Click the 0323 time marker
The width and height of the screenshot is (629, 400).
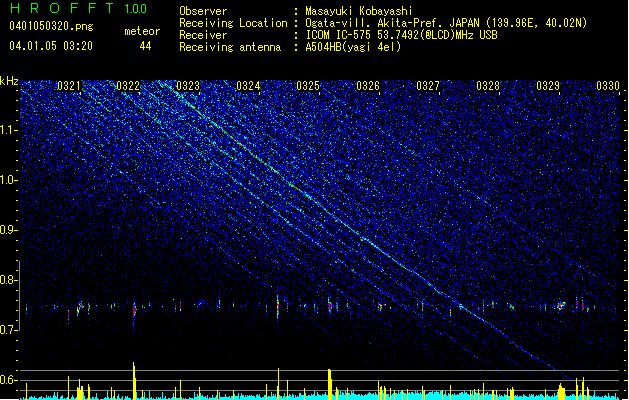[188, 86]
